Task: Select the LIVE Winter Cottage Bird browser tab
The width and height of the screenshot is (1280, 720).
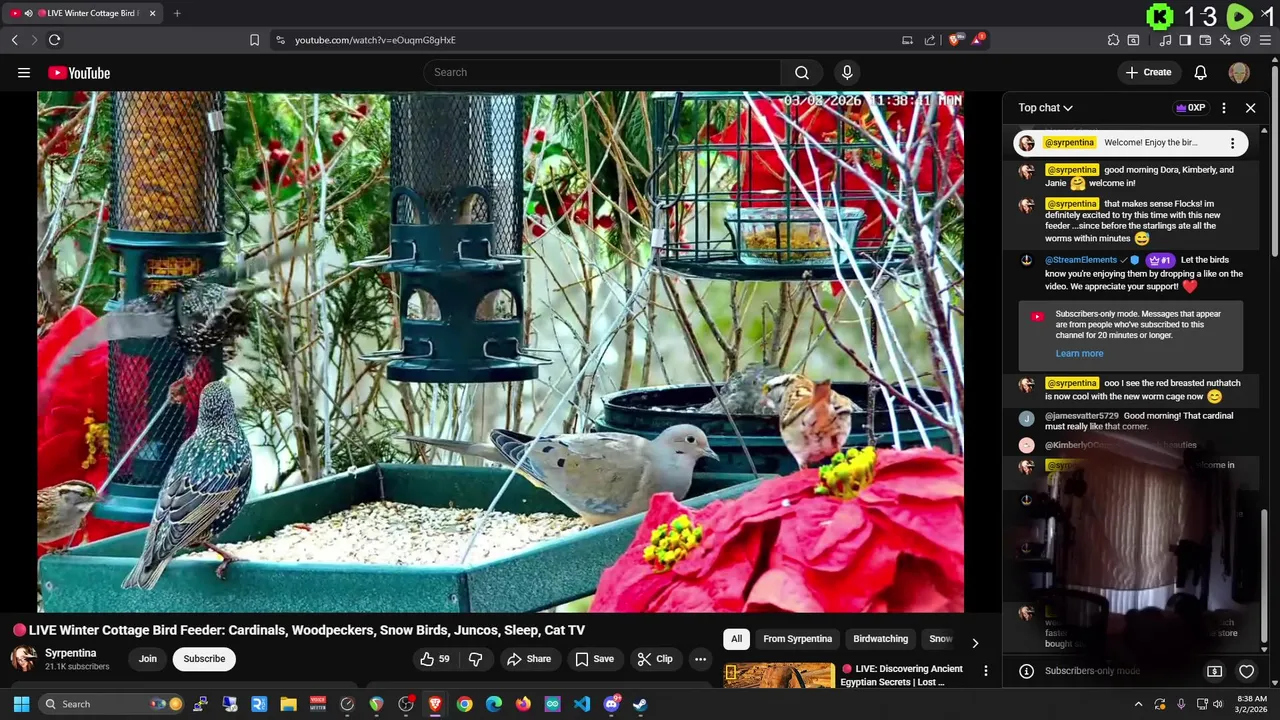Action: pos(84,13)
